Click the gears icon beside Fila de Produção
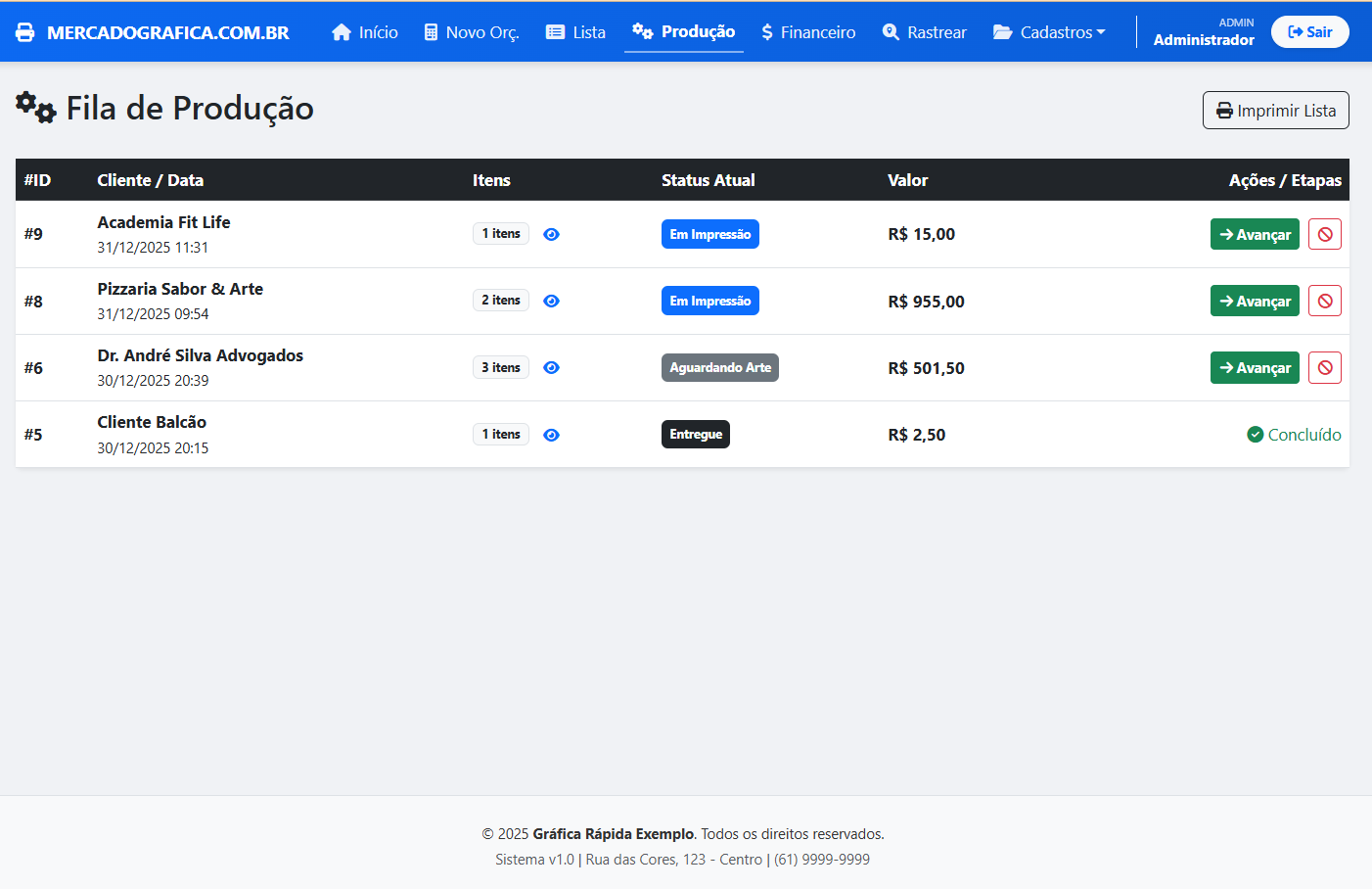 point(36,108)
